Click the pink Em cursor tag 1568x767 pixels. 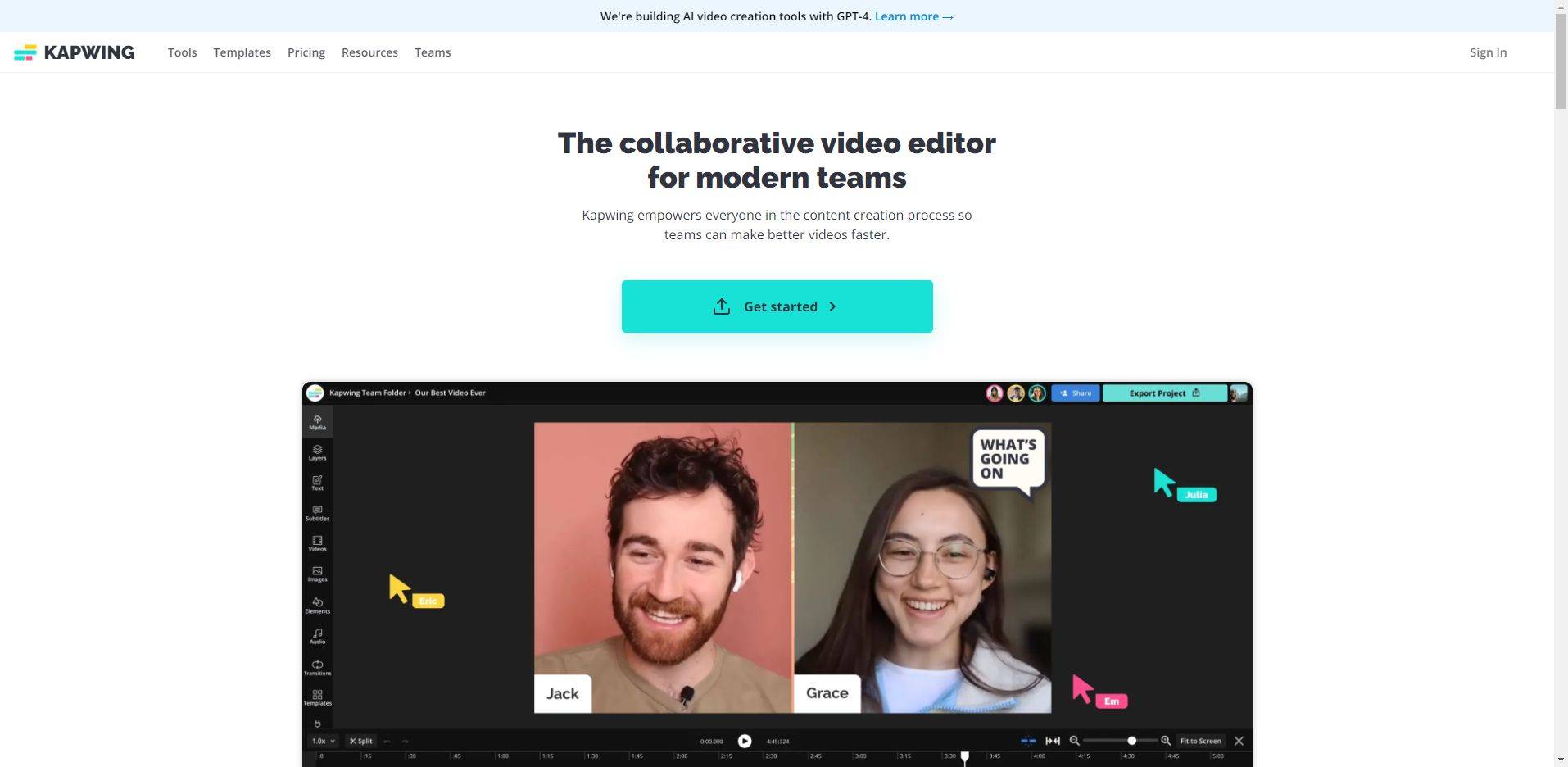coord(1112,701)
